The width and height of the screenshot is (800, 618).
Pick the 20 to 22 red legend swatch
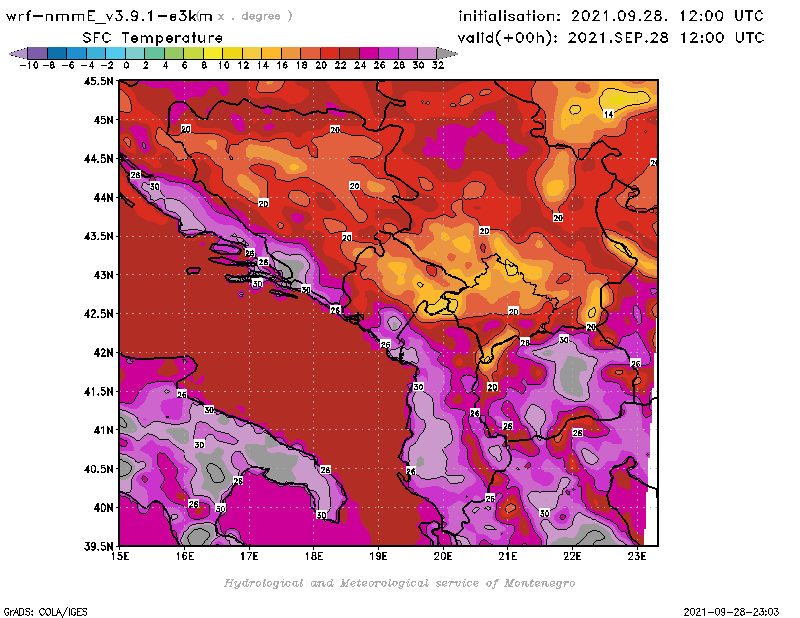[330, 53]
